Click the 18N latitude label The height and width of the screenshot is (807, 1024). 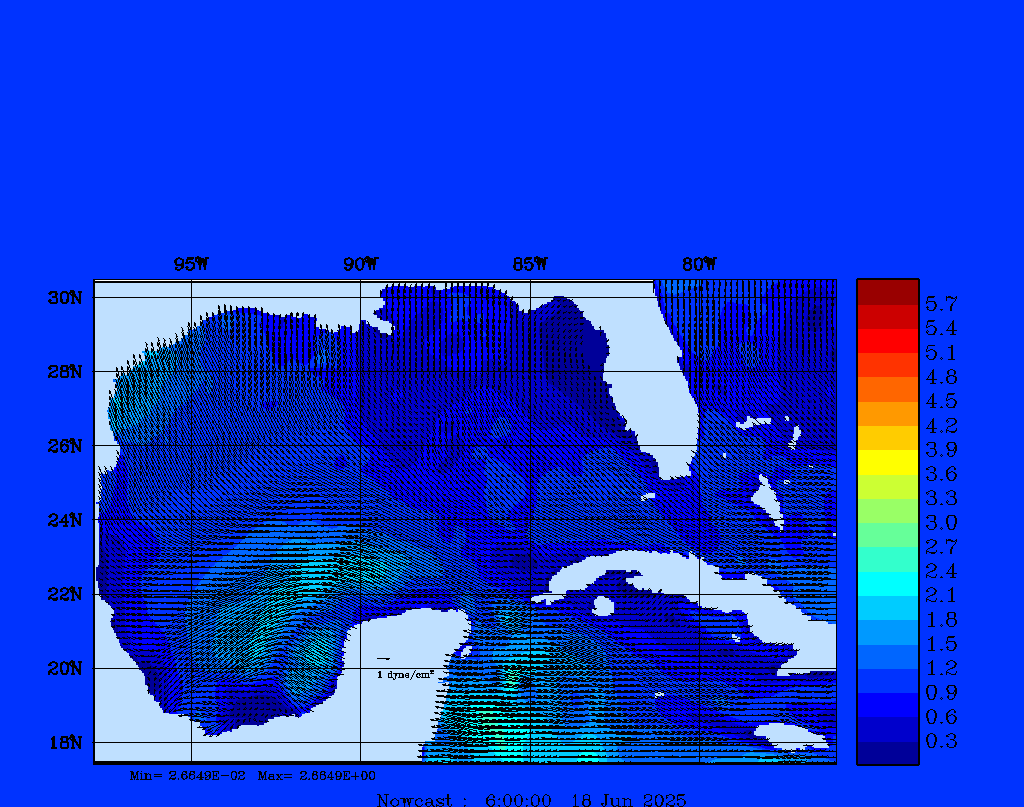click(x=63, y=742)
